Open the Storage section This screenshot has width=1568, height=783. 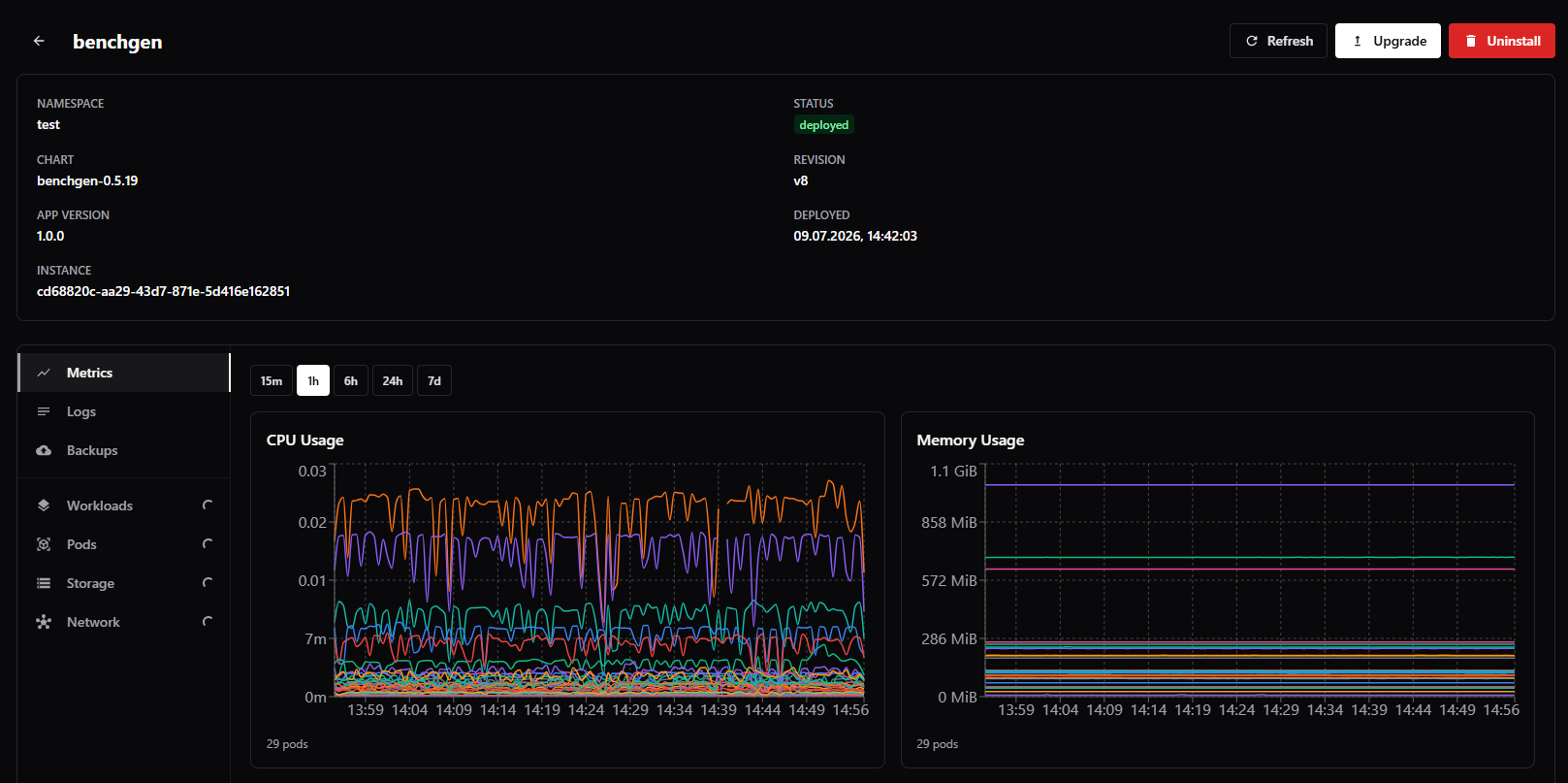click(x=123, y=583)
